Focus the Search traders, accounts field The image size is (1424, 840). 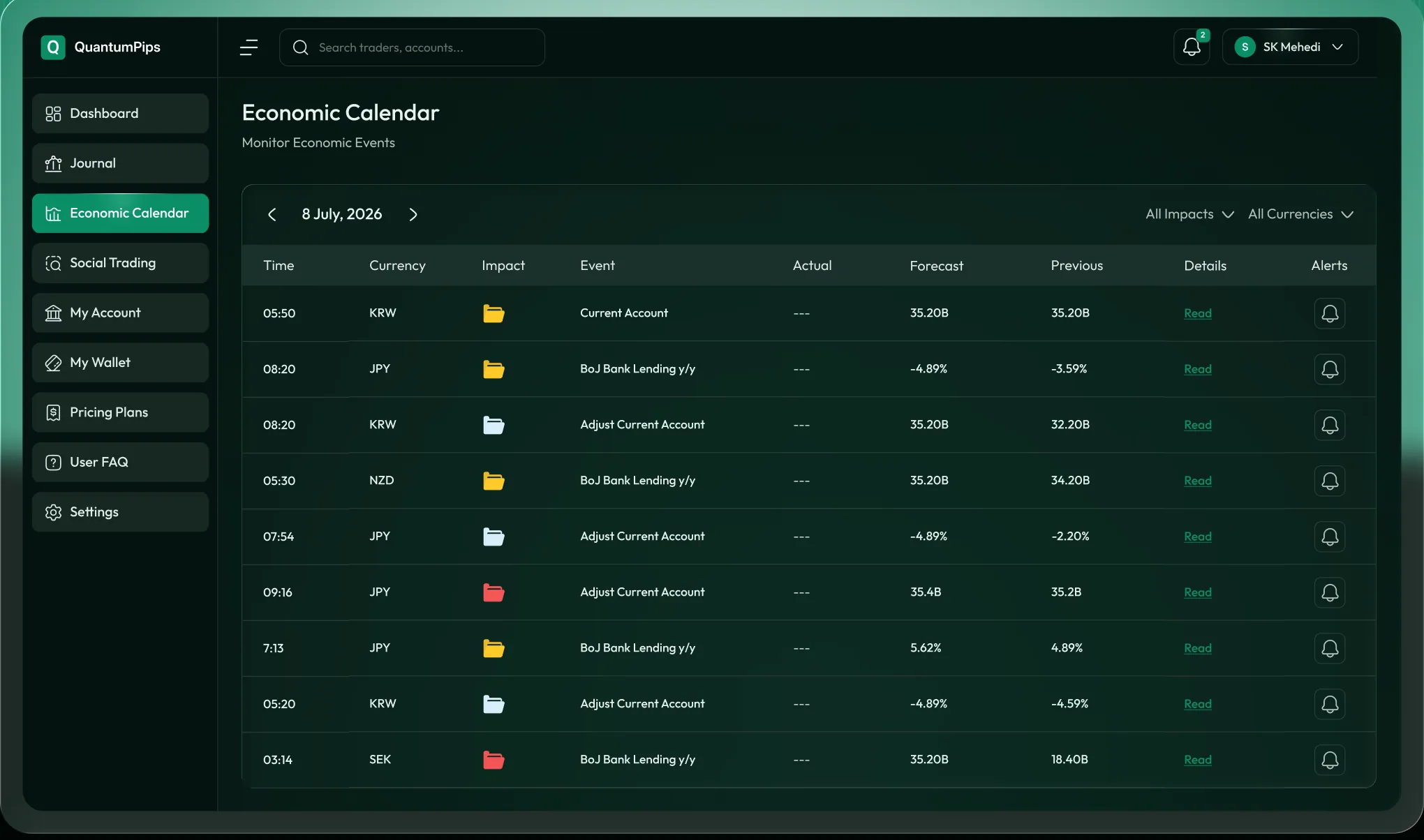[412, 47]
